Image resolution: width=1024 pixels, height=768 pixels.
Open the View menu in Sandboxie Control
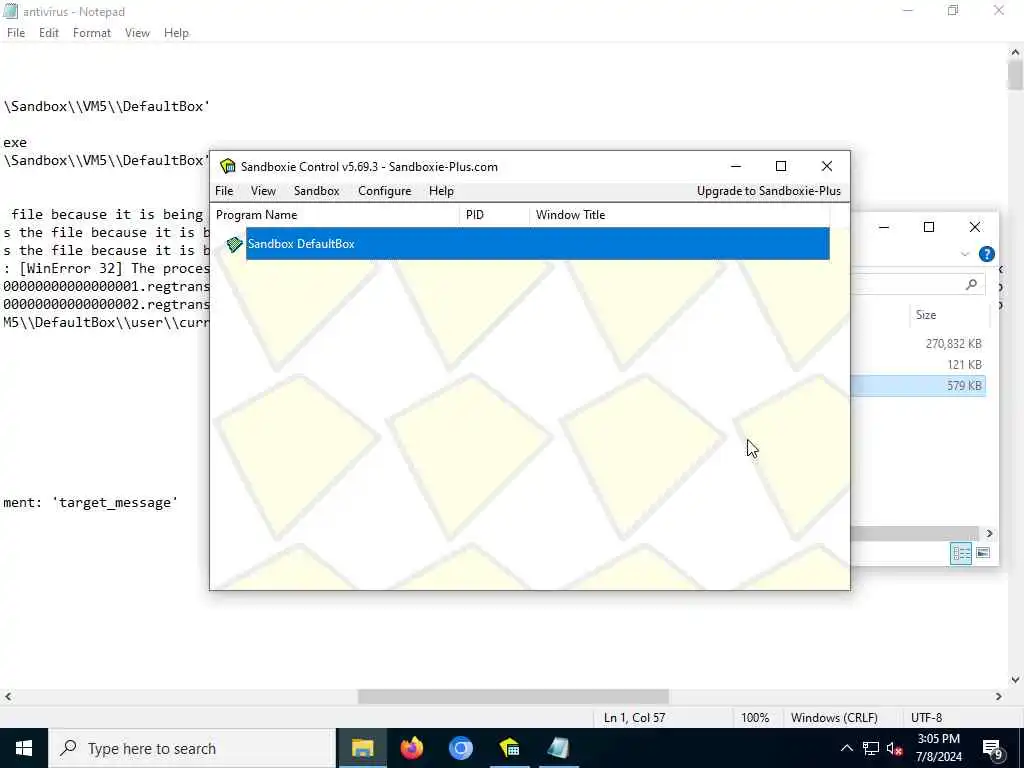(x=263, y=191)
